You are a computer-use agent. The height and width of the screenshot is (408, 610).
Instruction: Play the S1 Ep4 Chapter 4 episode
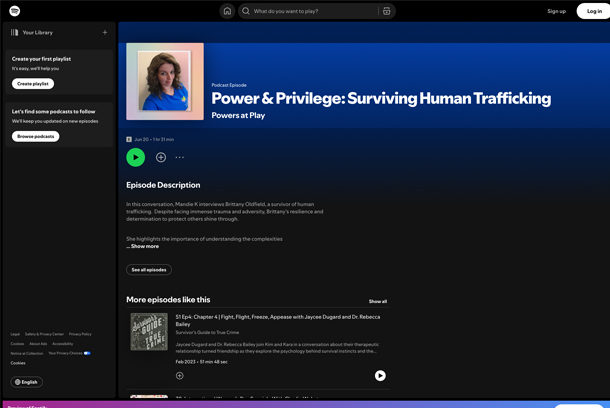[x=380, y=375]
